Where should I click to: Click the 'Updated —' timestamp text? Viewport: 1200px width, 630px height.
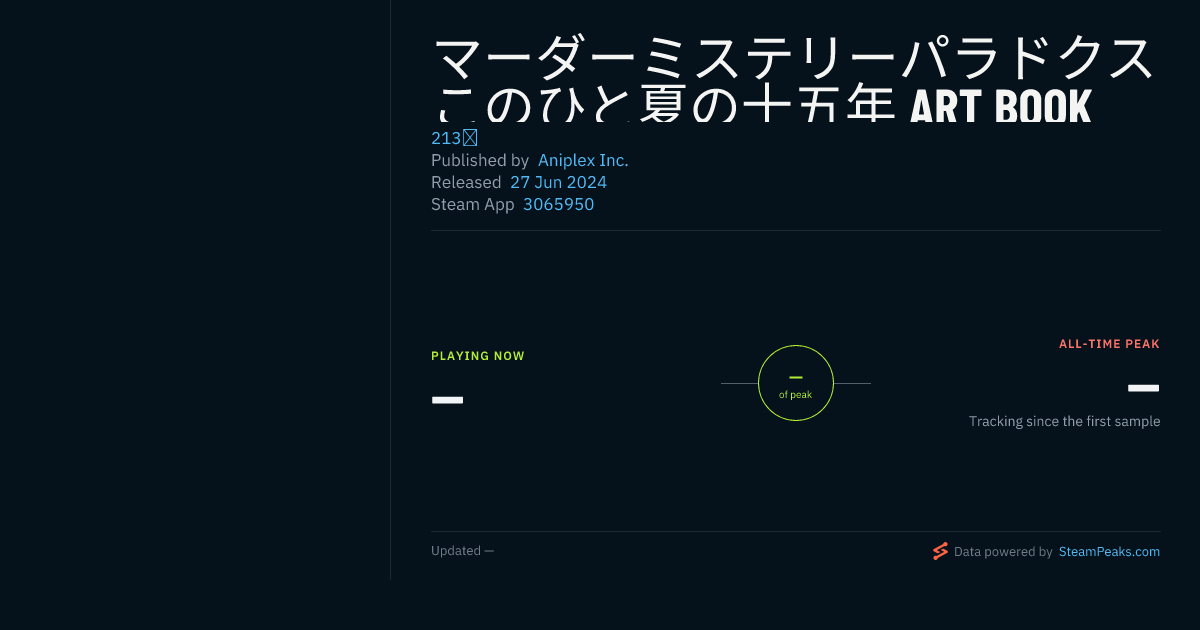(462, 551)
